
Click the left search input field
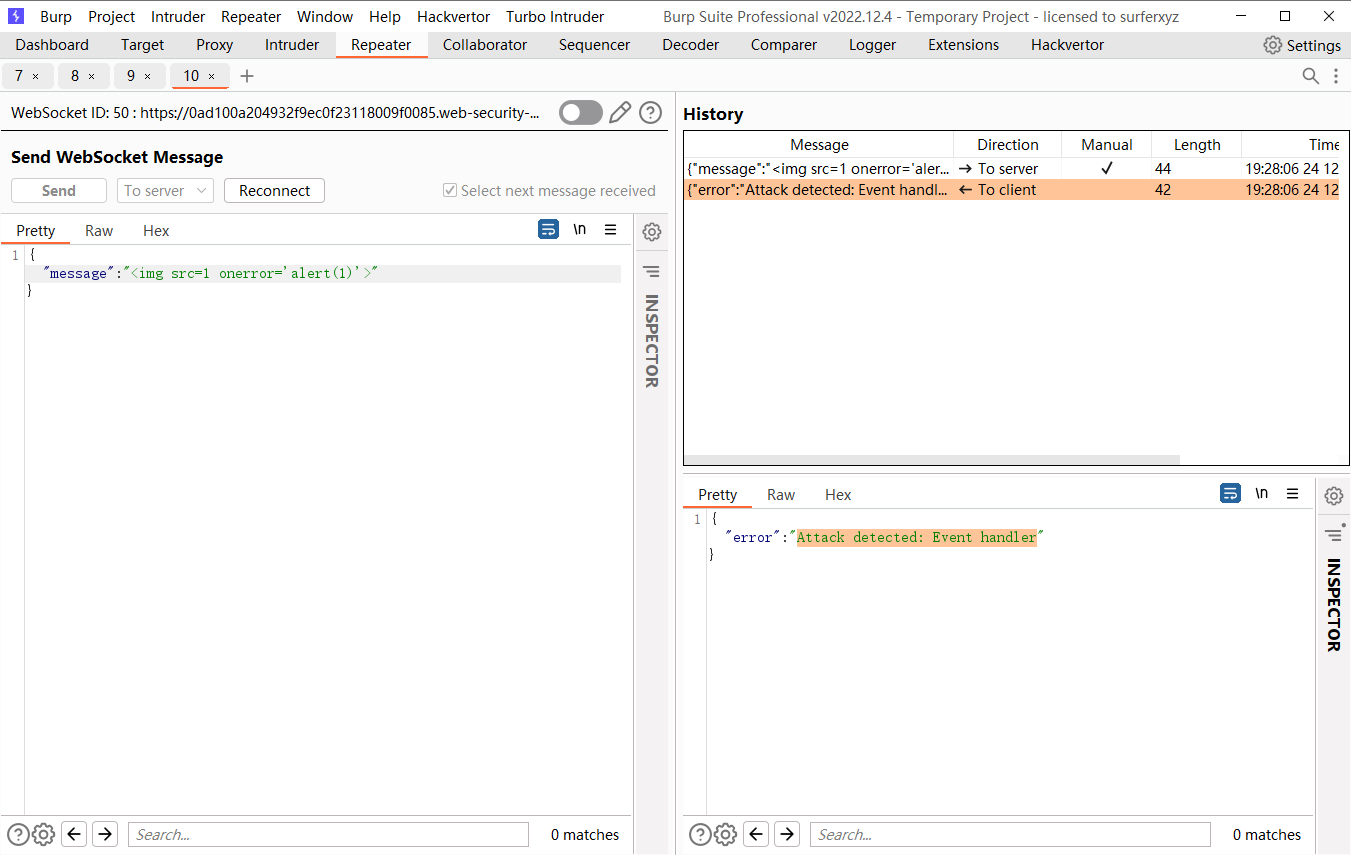[x=328, y=834]
